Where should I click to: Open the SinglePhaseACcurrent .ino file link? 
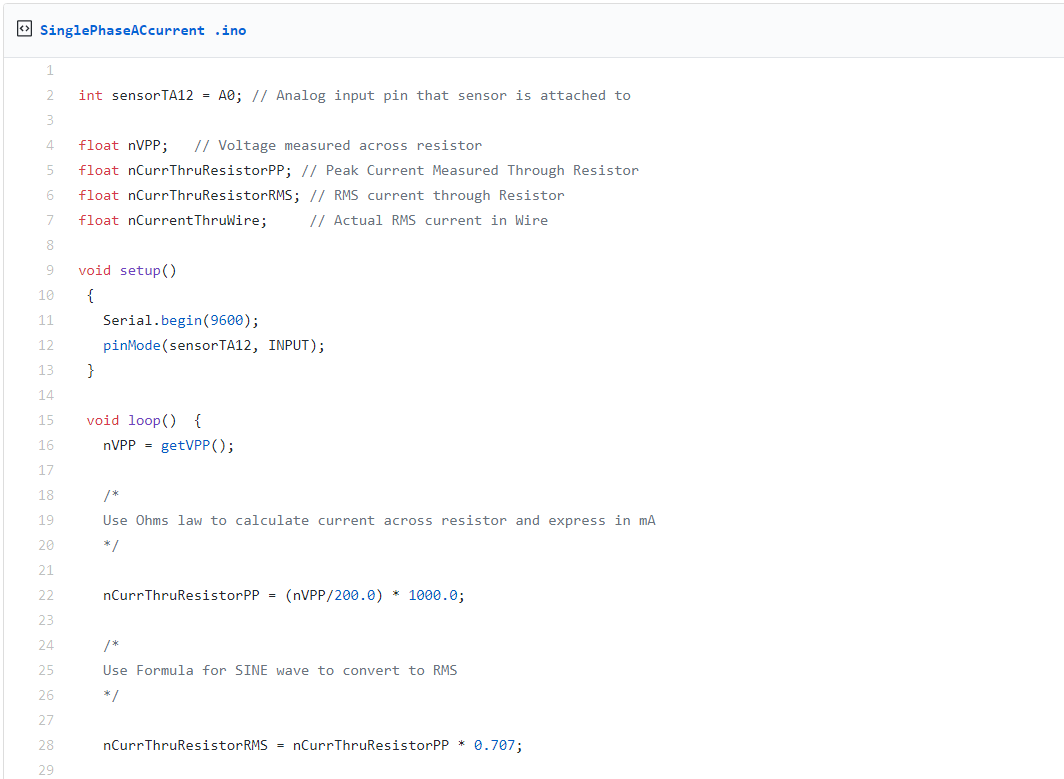143,30
